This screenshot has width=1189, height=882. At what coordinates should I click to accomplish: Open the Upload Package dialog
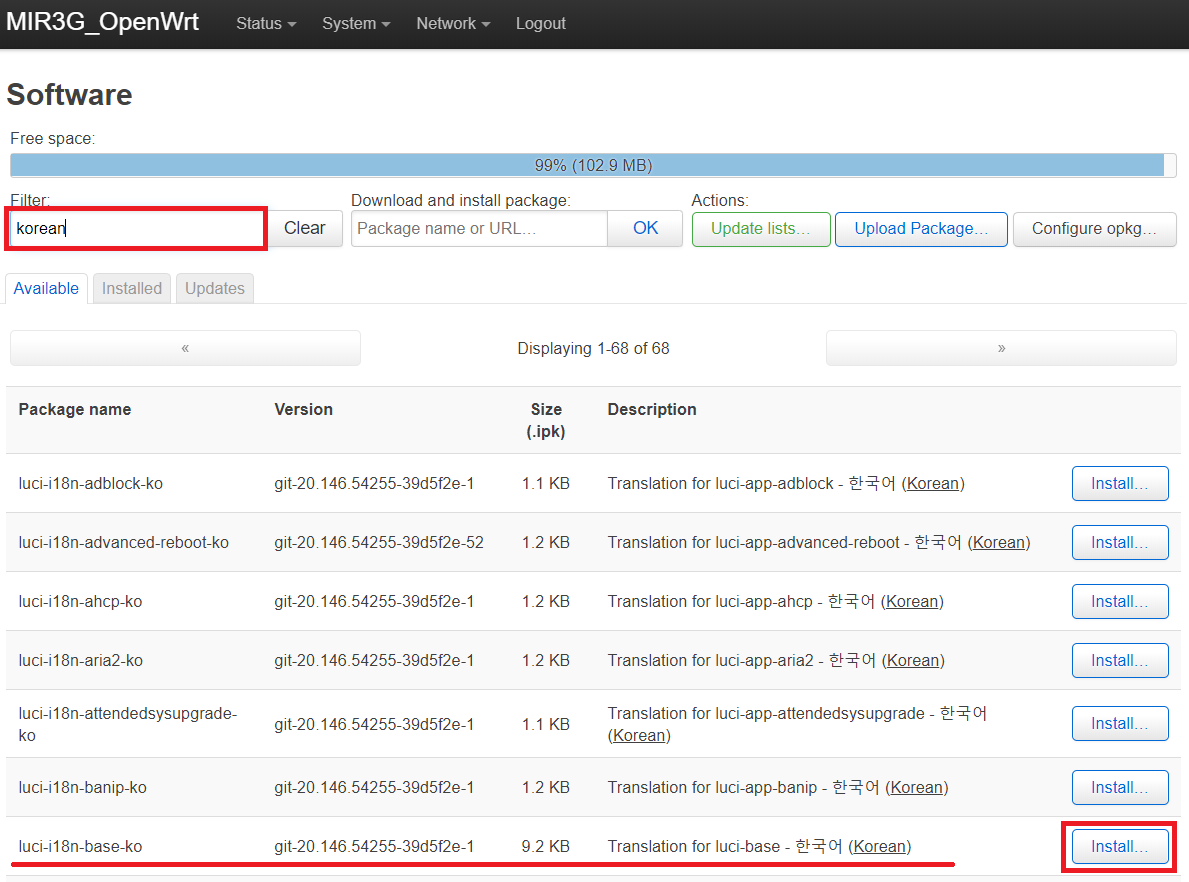click(920, 229)
